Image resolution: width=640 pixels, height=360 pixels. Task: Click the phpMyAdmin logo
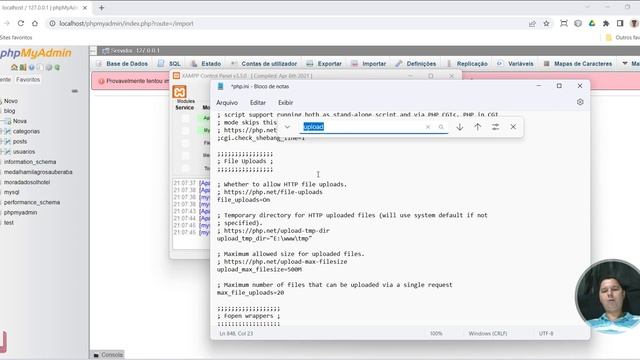click(36, 53)
